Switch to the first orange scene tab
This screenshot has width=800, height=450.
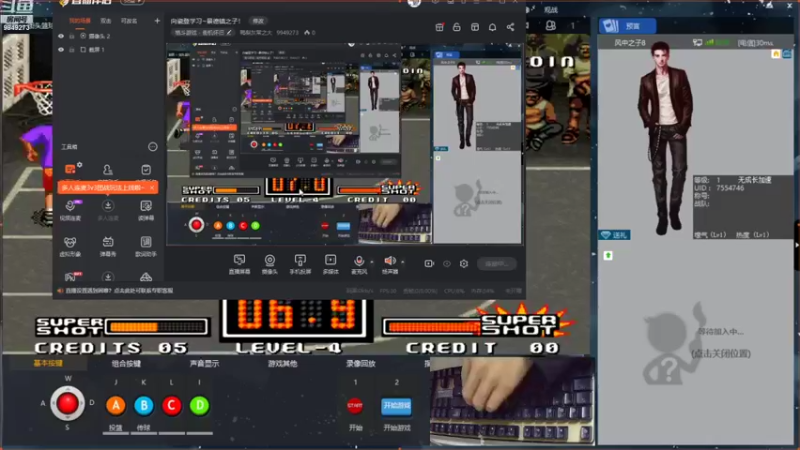click(x=80, y=21)
